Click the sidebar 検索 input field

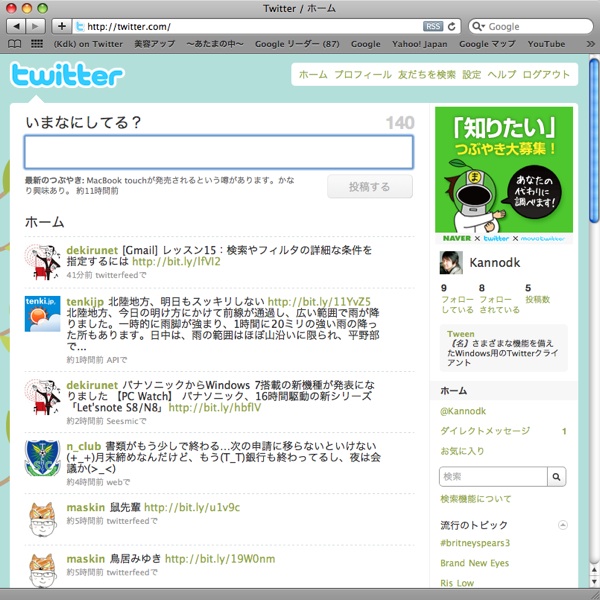[493, 476]
